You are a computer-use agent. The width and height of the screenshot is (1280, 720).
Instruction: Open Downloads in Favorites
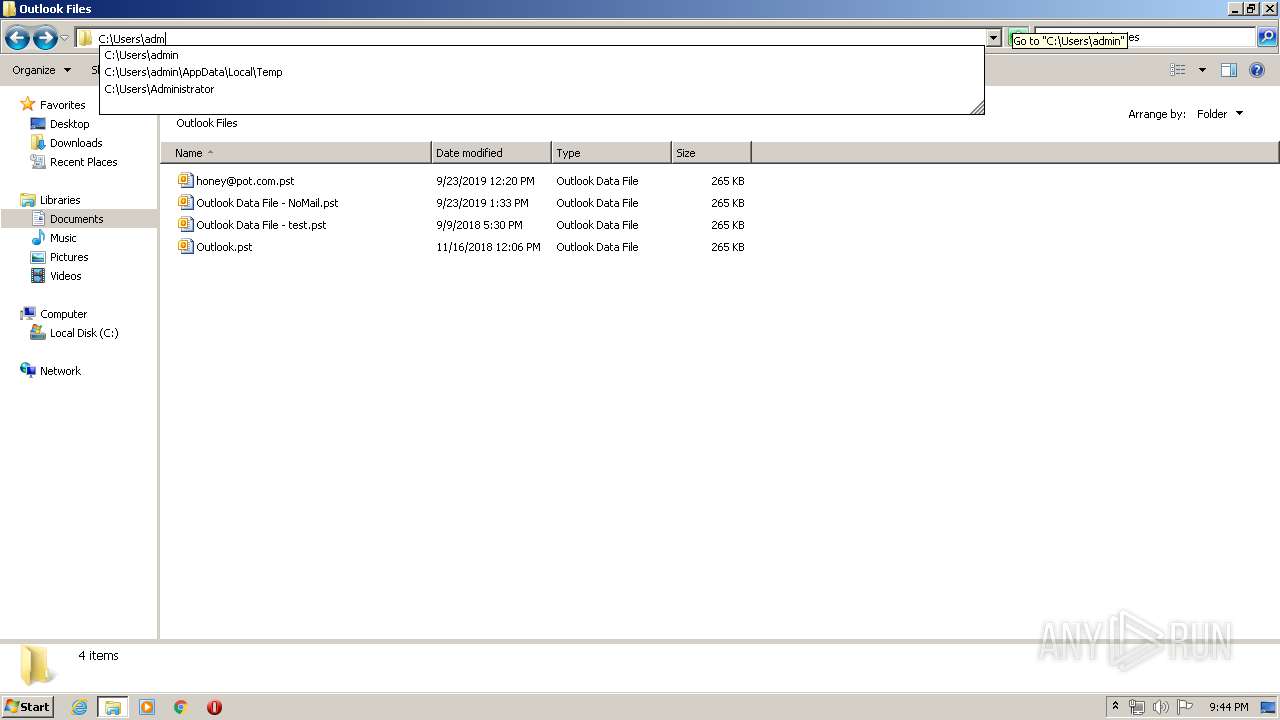[76, 143]
